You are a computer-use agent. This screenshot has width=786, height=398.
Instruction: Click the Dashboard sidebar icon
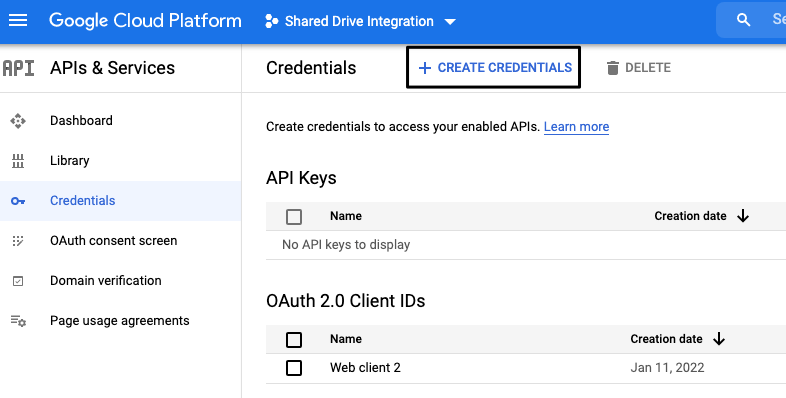pyautogui.click(x=18, y=121)
